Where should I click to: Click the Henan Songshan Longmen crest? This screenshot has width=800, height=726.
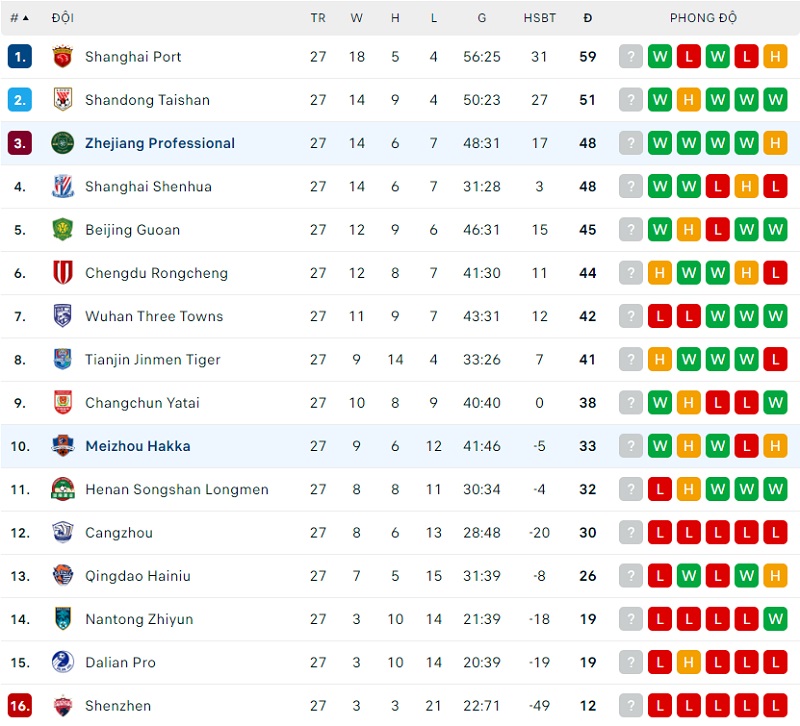click(x=63, y=489)
